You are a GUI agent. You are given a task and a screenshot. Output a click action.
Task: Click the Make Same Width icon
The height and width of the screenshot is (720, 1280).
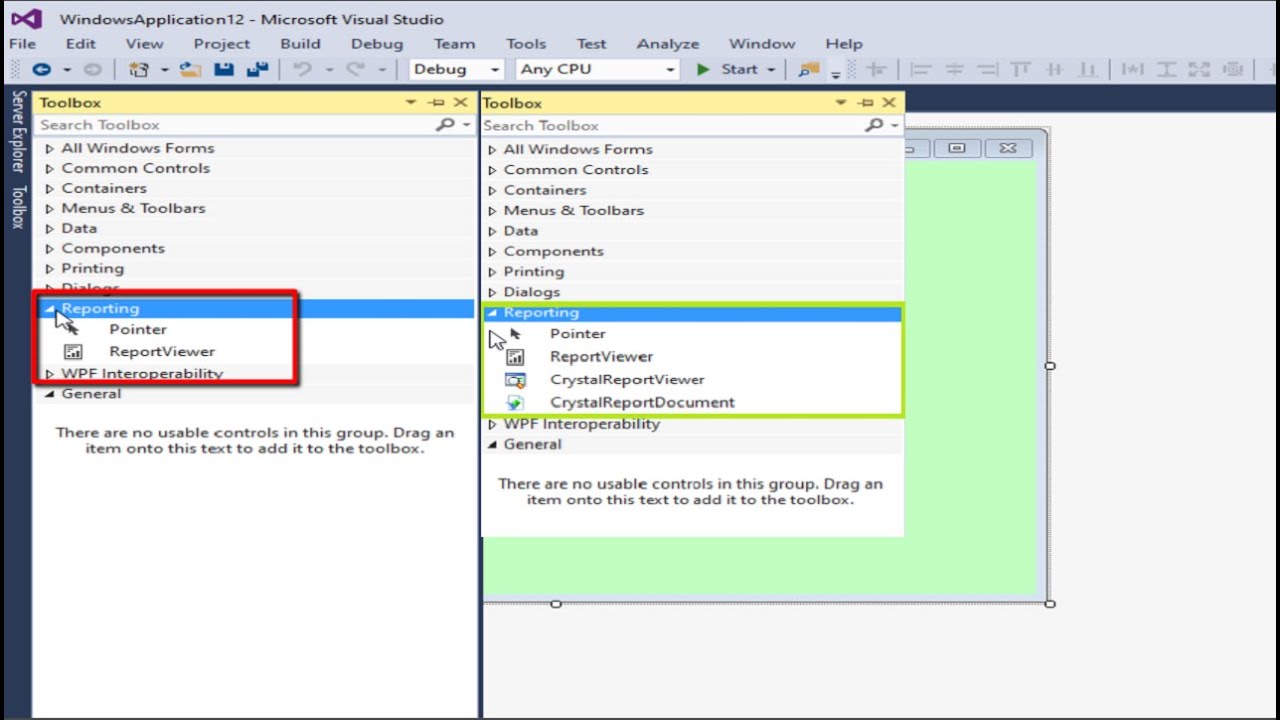click(x=1132, y=69)
